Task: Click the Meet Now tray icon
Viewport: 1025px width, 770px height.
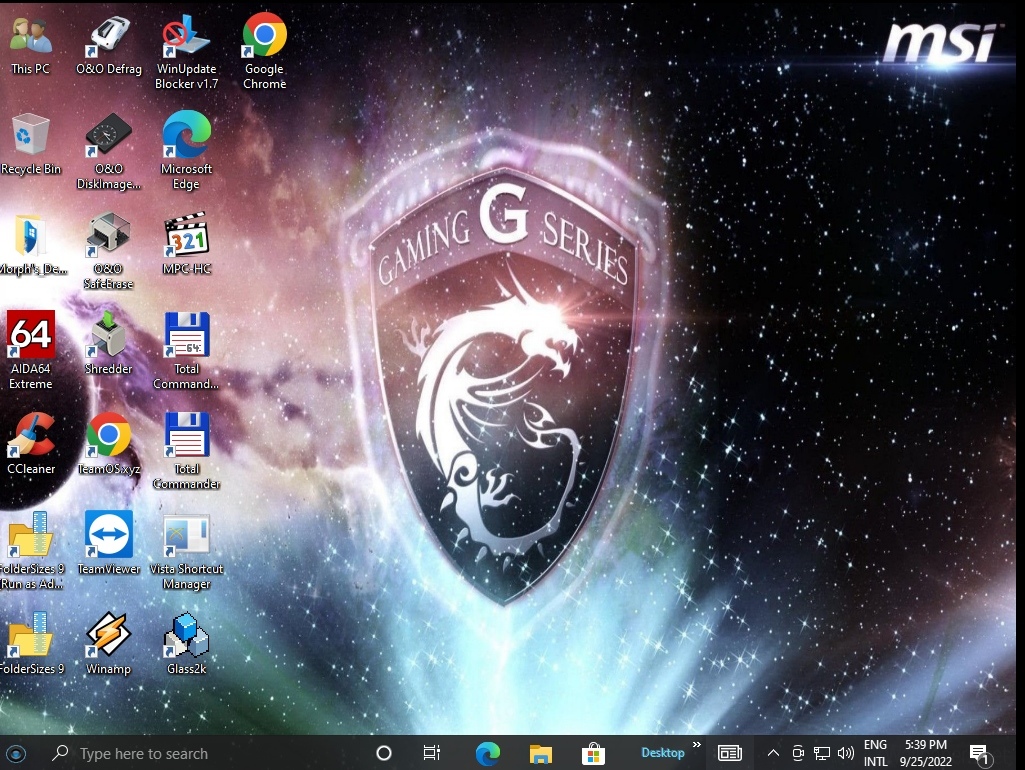Action: click(x=798, y=754)
